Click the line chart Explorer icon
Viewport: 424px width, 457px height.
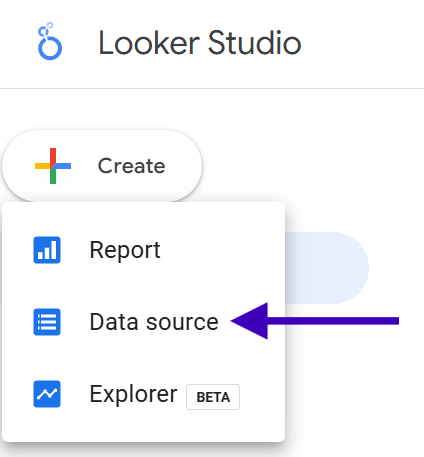pyautogui.click(x=47, y=394)
